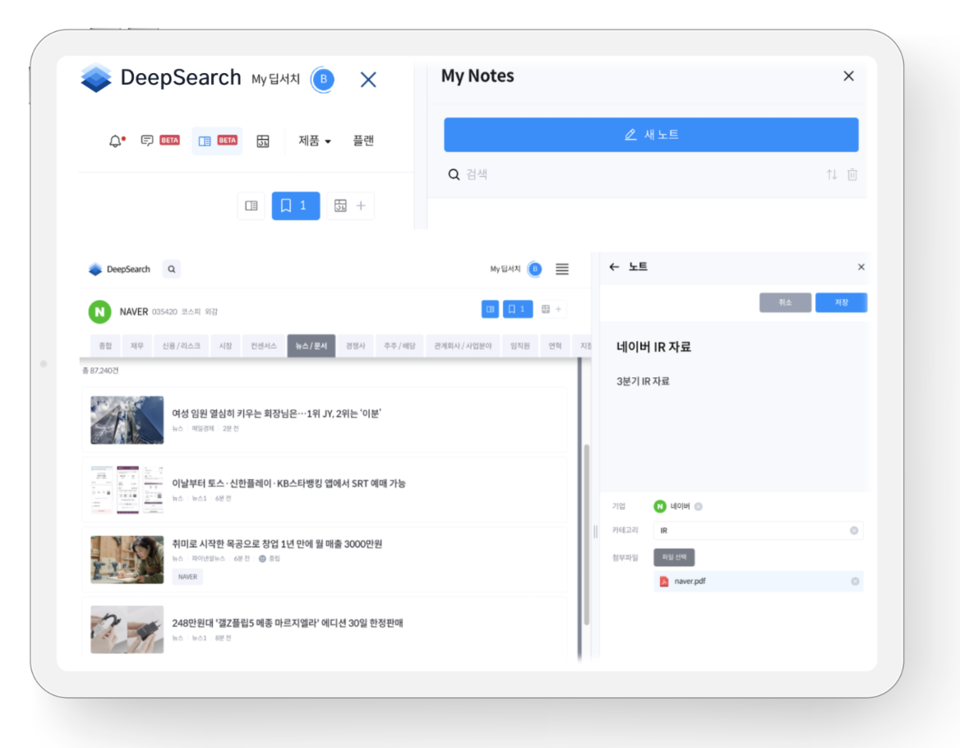Image resolution: width=960 pixels, height=748 pixels.
Task: Click the add-widget plus icon
Action: tap(360, 204)
